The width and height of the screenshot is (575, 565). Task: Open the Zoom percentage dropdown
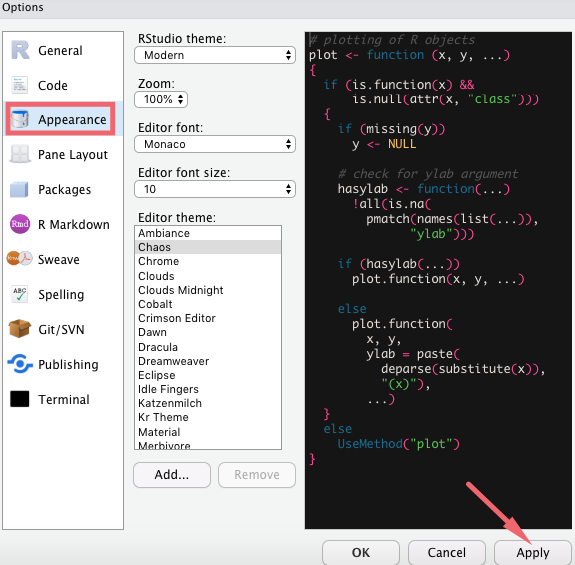(x=161, y=99)
